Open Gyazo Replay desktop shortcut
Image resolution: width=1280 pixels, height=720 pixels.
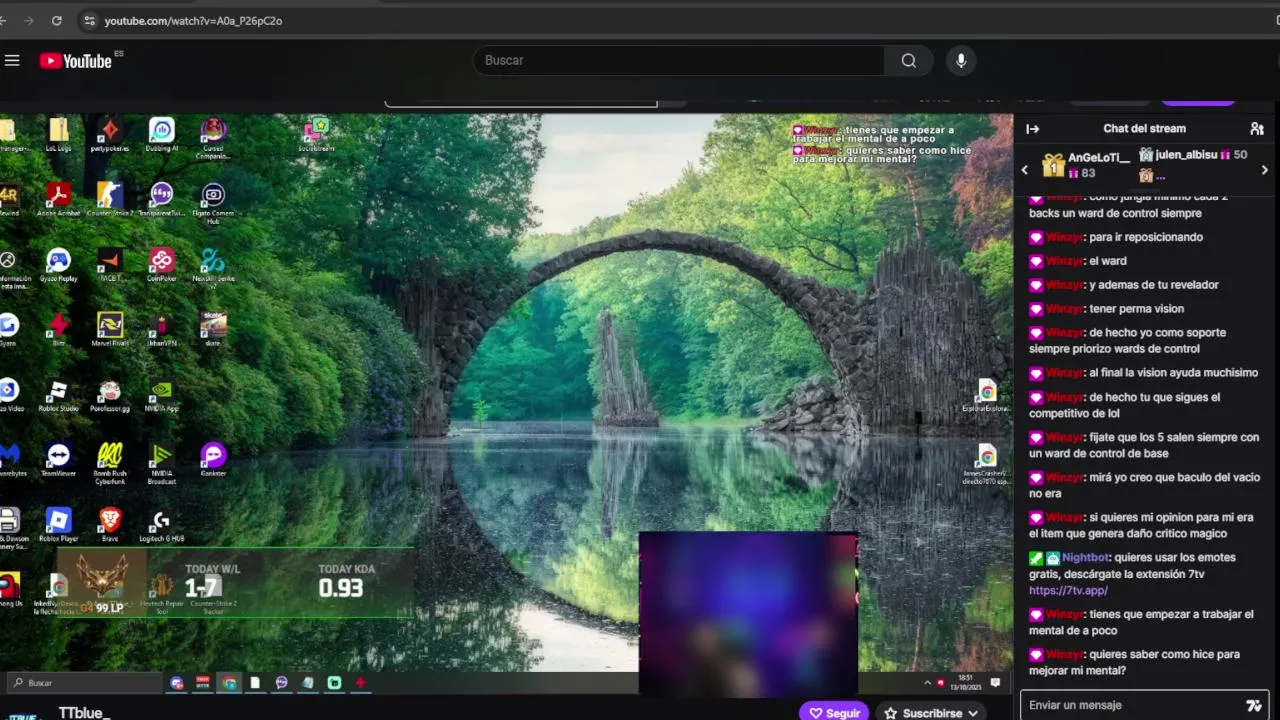pyautogui.click(x=59, y=266)
